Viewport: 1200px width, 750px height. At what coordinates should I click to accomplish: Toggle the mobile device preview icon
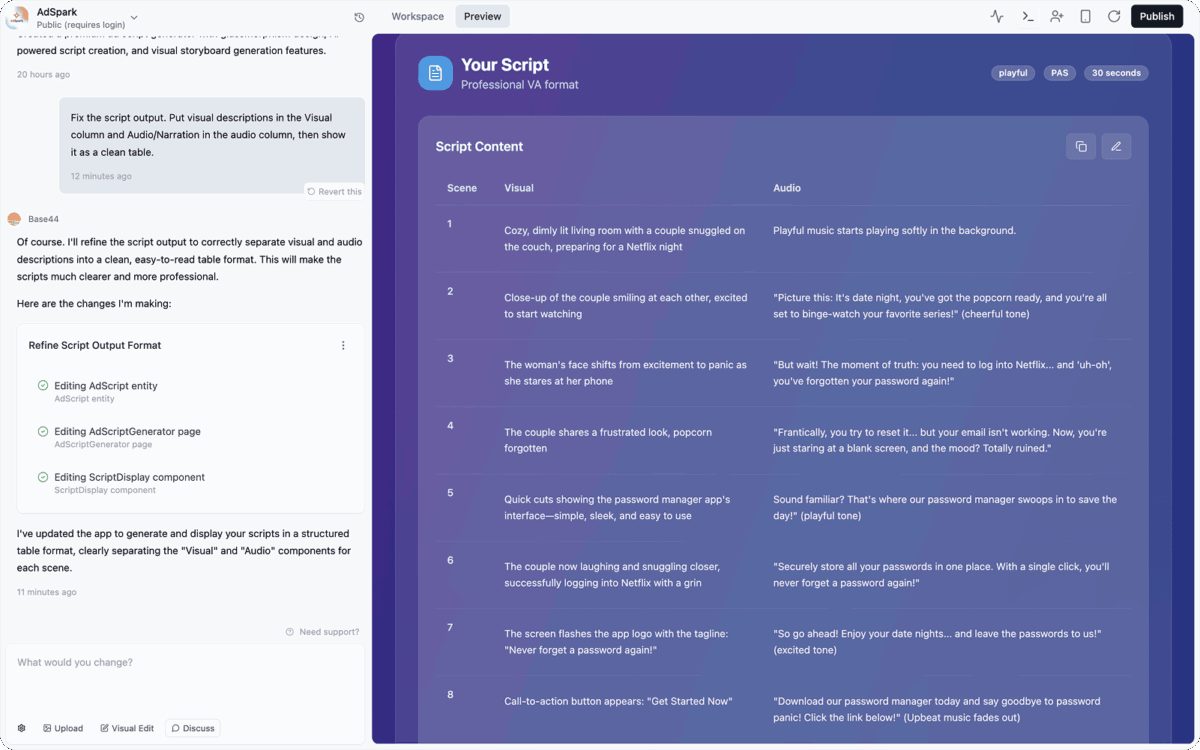pos(1085,16)
